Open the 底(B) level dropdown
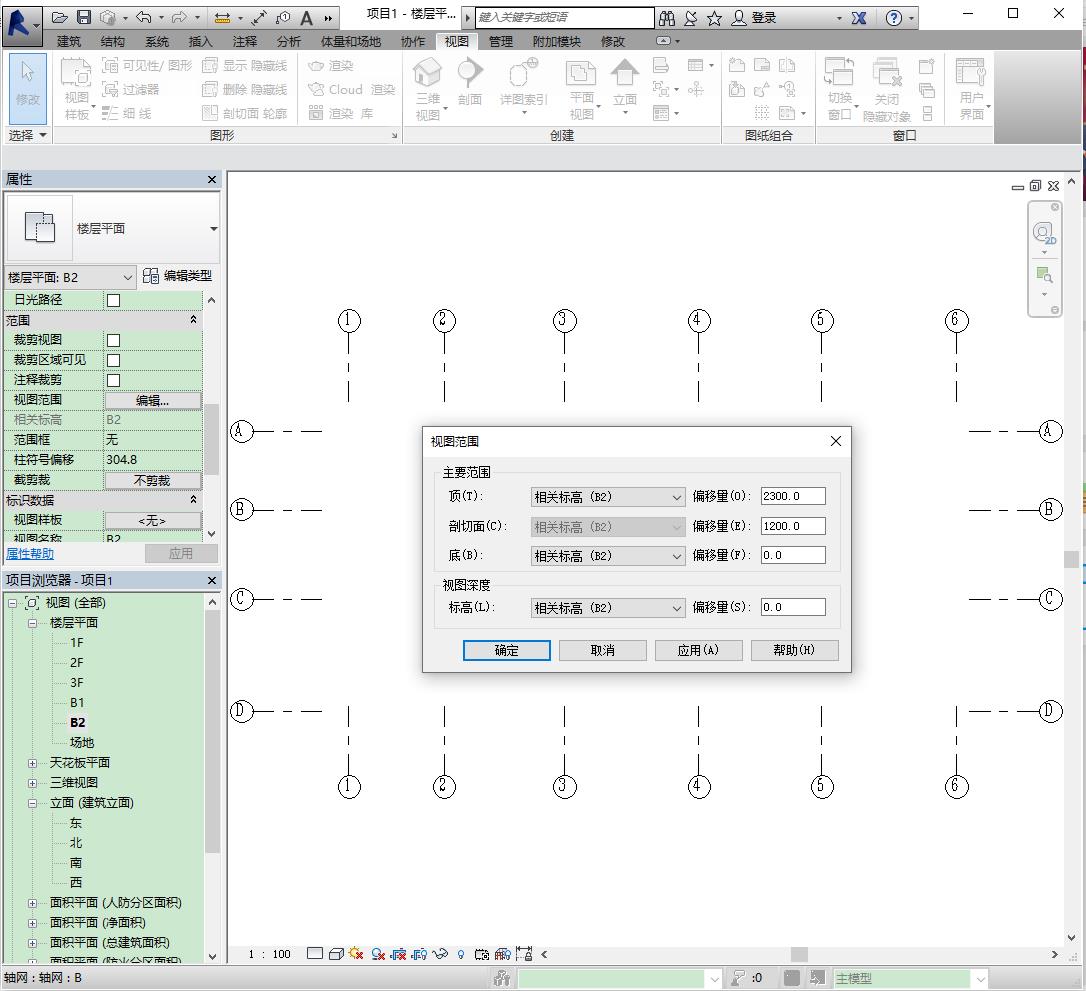This screenshot has width=1086, height=991. 608,555
